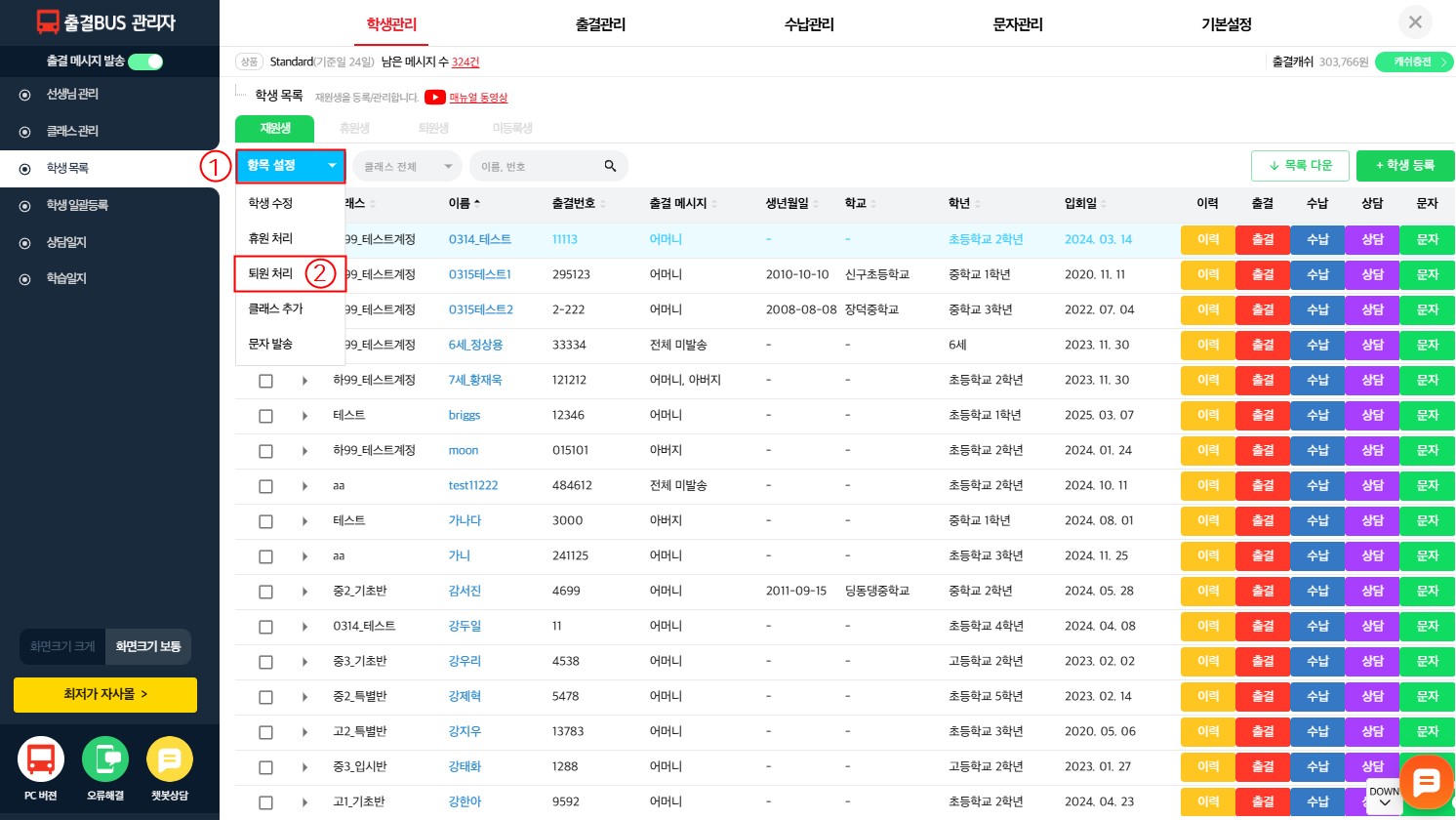Choose 퇴원 처리 from the menu

(271, 273)
